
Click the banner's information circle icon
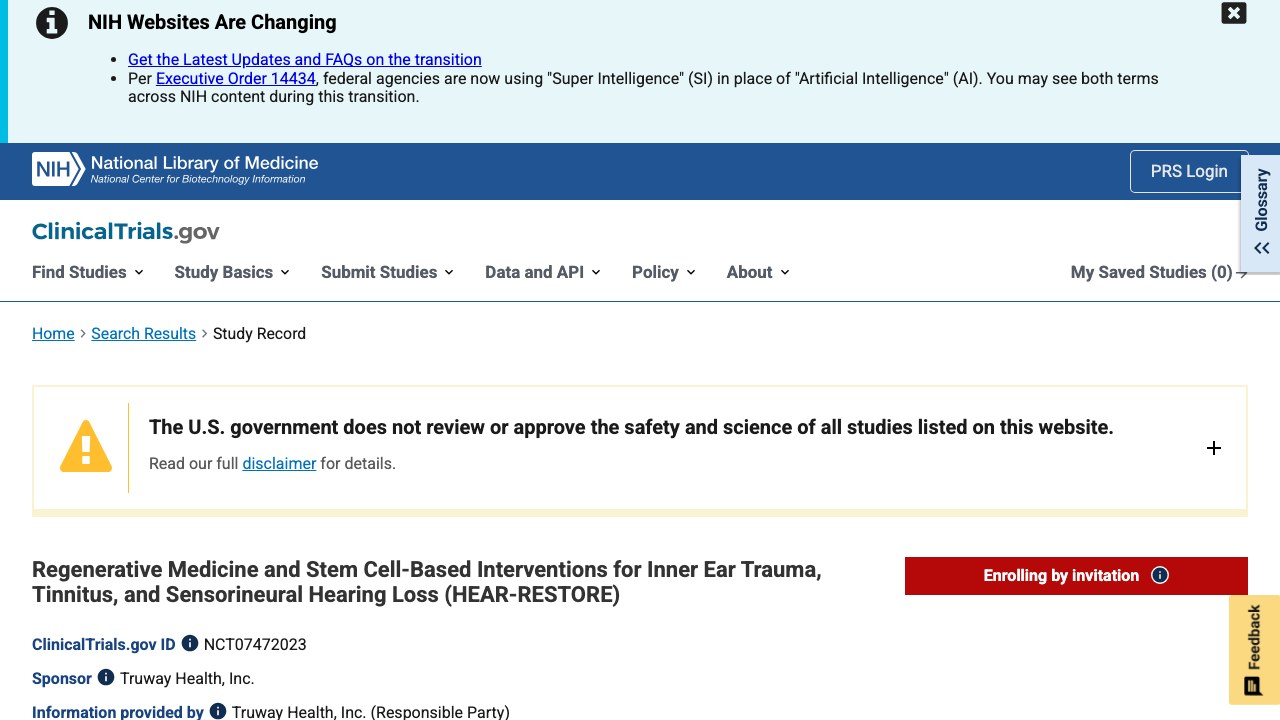coord(52,22)
